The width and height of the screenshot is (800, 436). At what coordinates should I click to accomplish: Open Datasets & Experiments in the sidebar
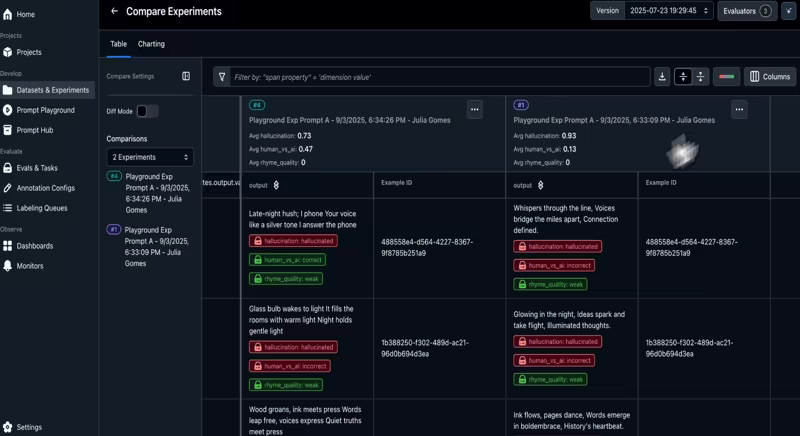pos(46,90)
